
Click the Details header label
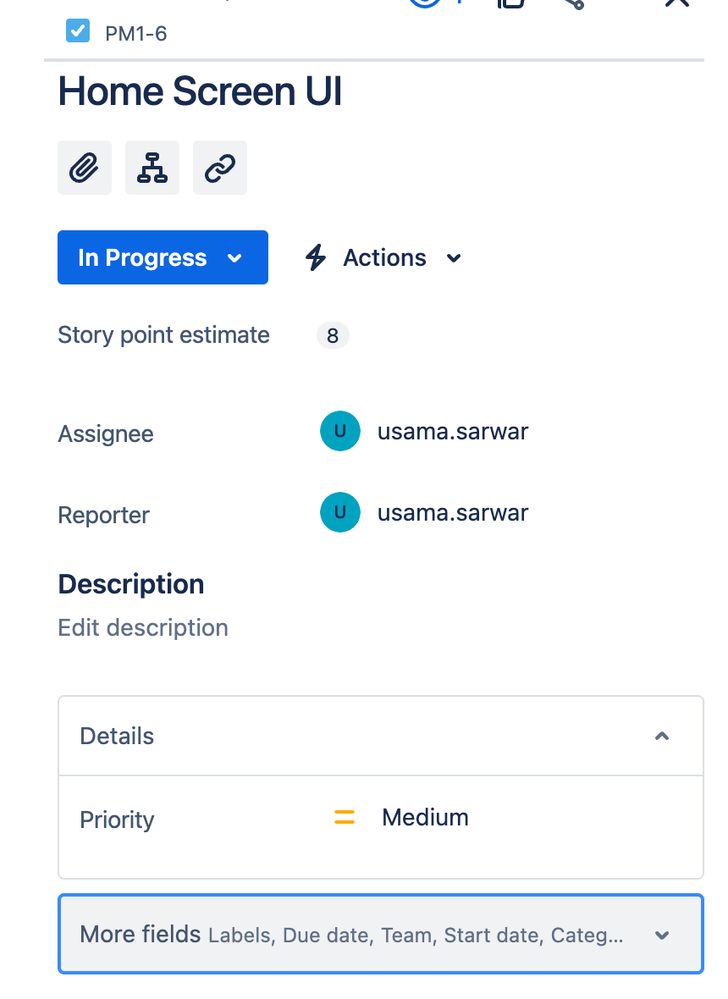click(117, 736)
